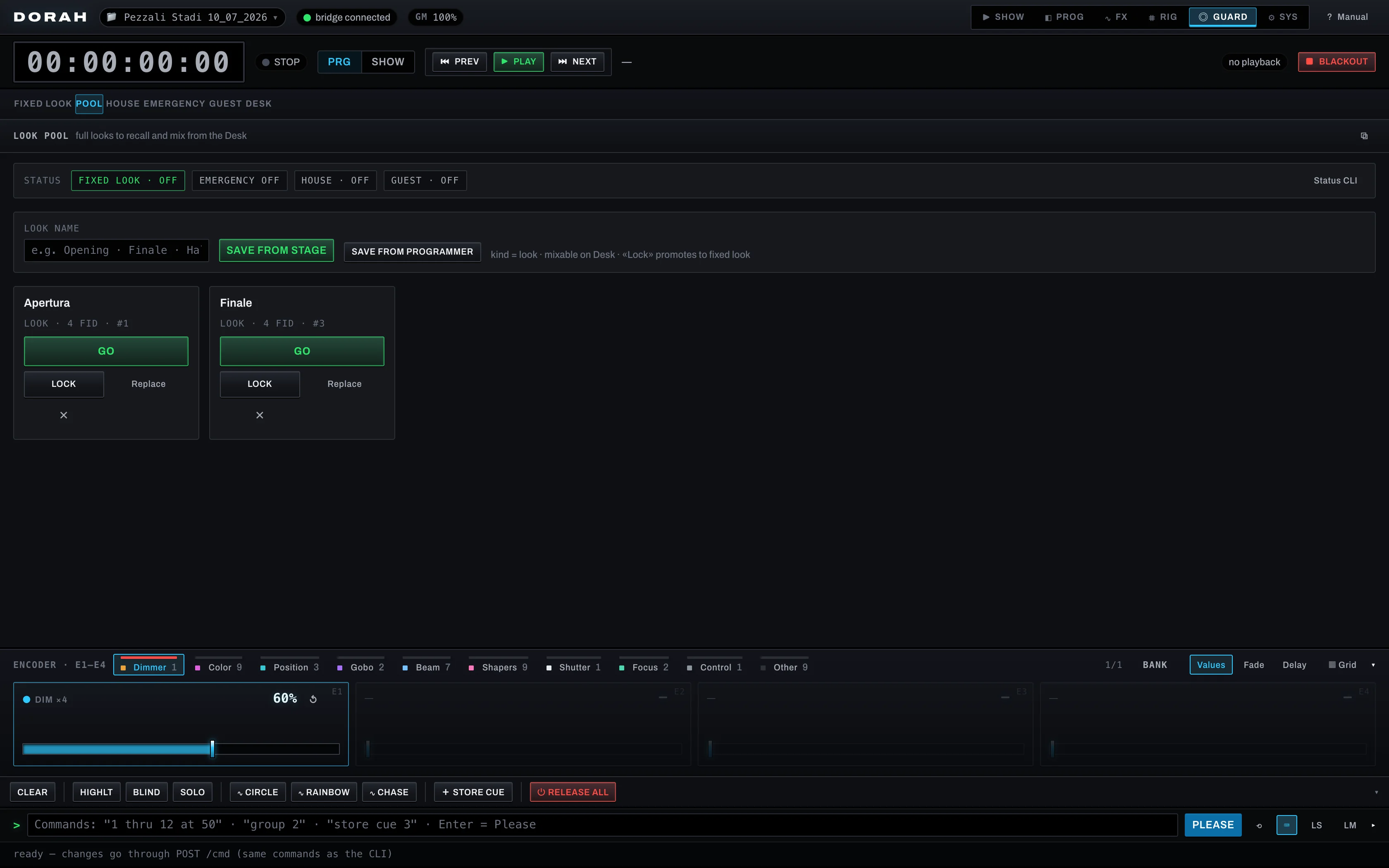
Task: Open the PROG workspace tab
Action: (x=1064, y=17)
